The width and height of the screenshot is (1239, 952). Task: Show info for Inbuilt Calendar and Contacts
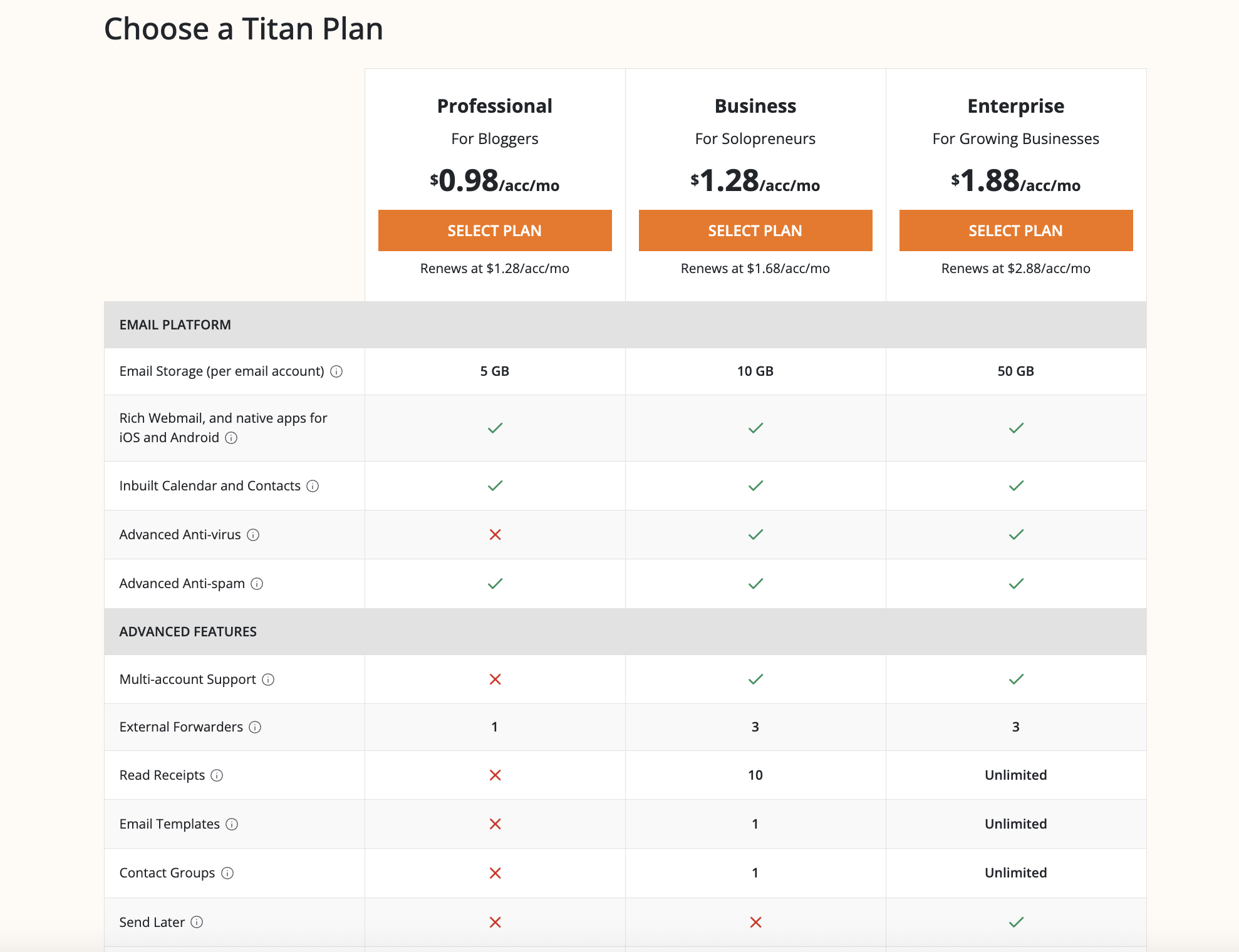[313, 486]
